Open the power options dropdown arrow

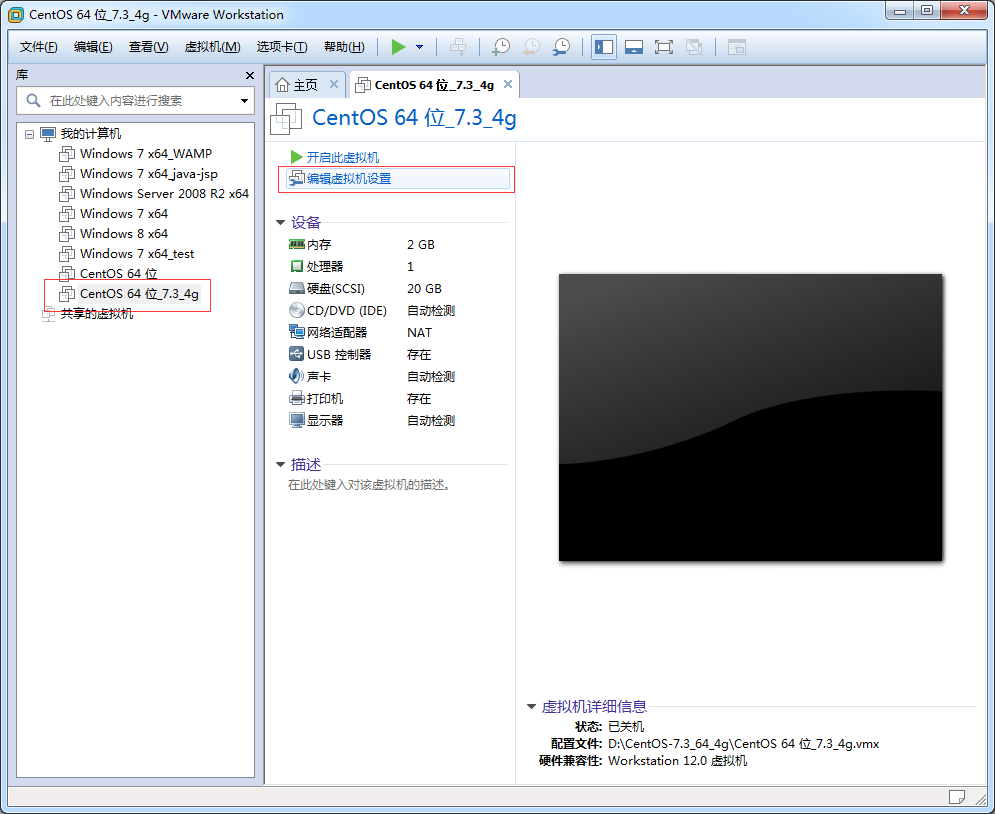point(419,47)
